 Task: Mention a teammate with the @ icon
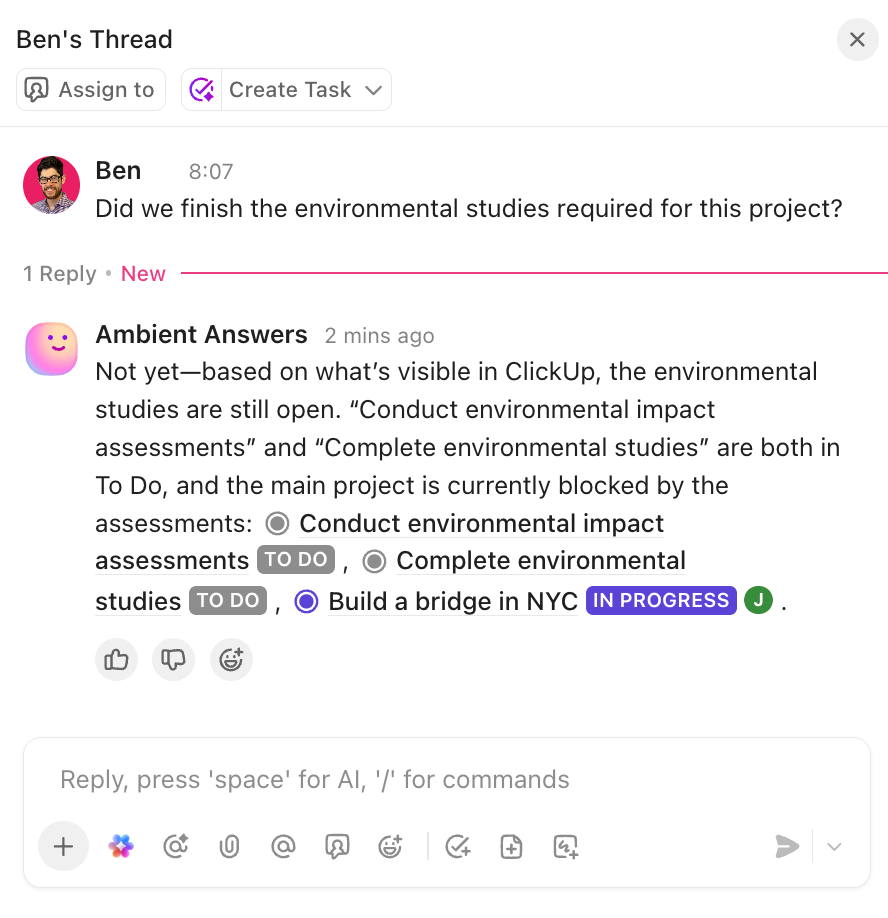[283, 846]
